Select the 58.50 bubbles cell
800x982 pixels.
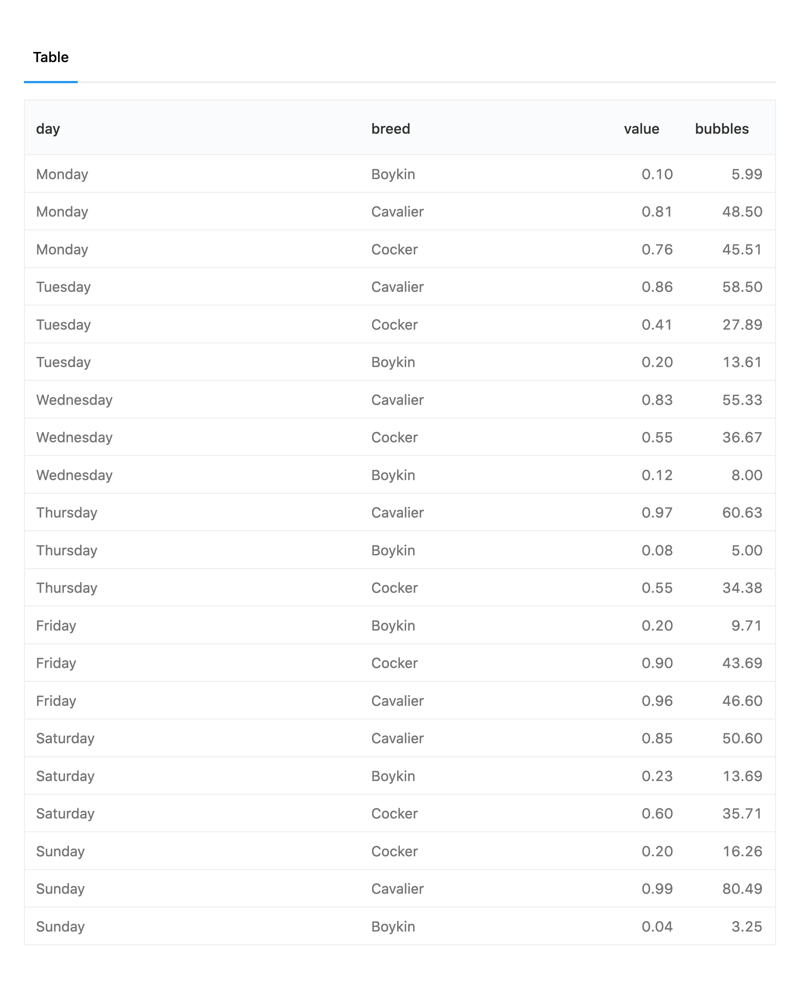point(742,287)
